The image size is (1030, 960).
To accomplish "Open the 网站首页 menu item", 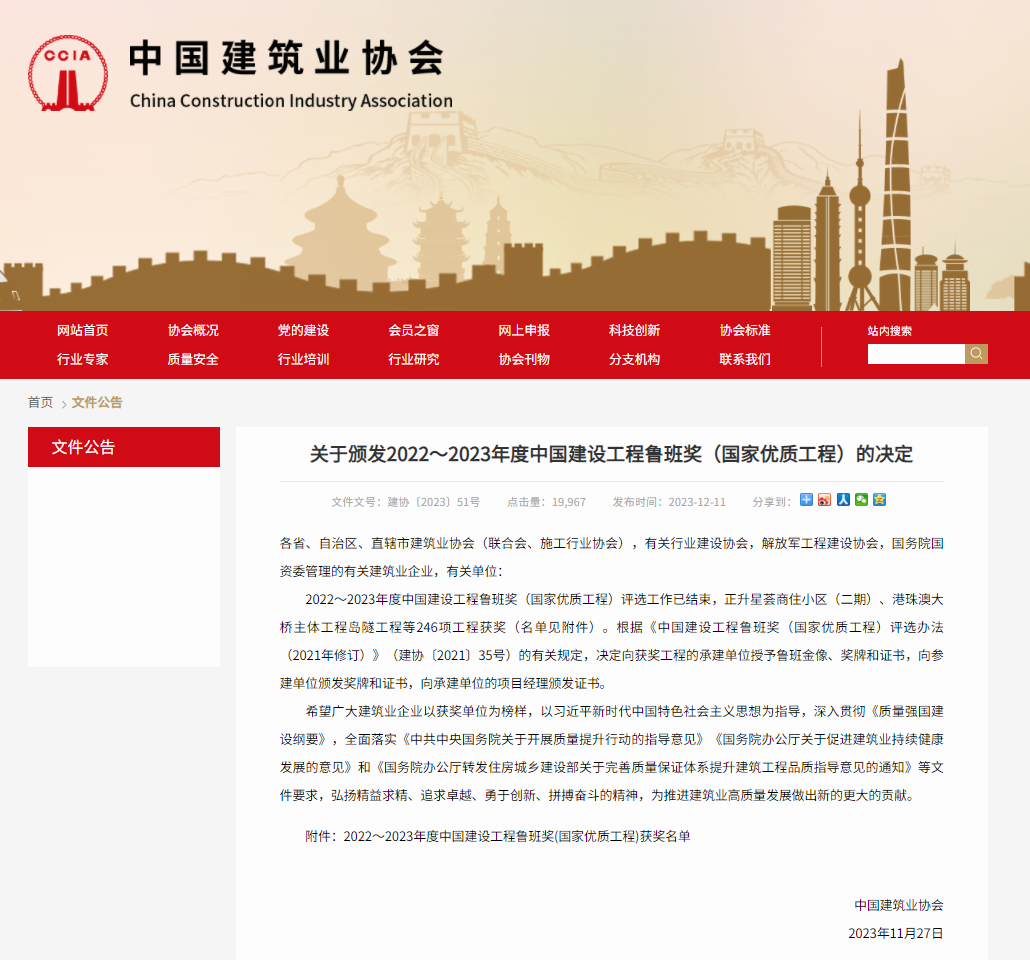I will pos(83,330).
